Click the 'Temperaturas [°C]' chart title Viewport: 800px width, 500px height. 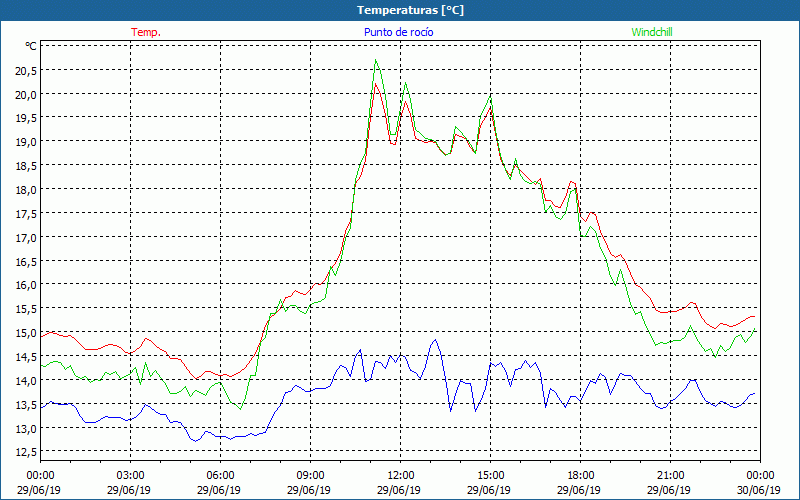[x=410, y=10]
